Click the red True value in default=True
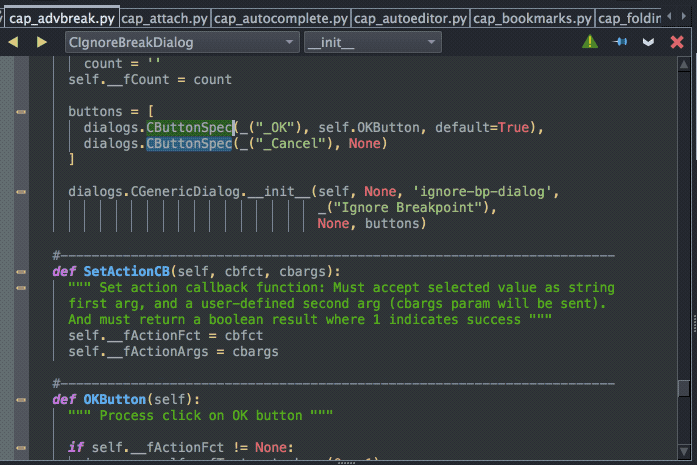This screenshot has width=697, height=465. point(513,128)
